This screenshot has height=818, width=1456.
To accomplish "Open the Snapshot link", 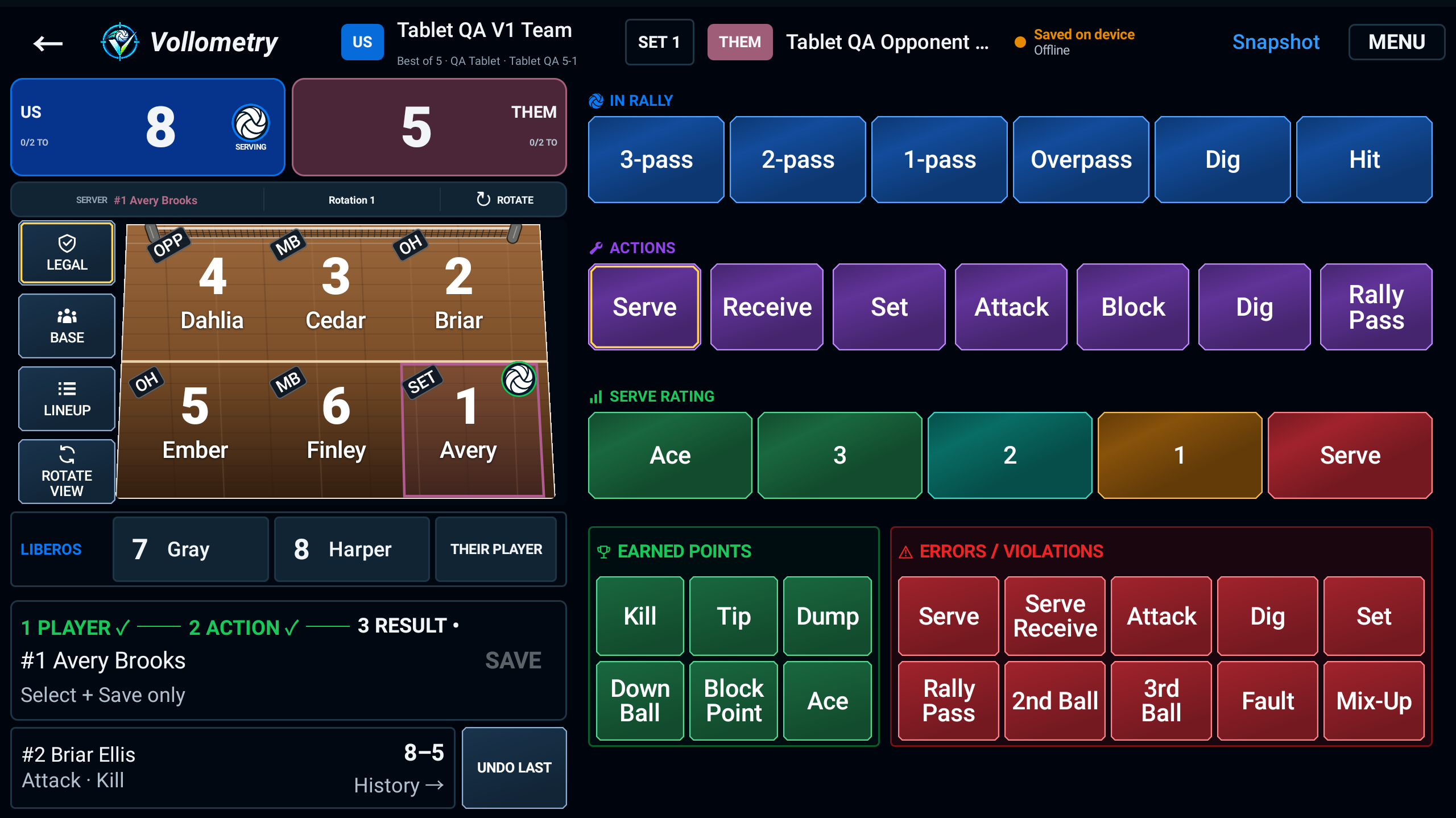I will tap(1276, 42).
